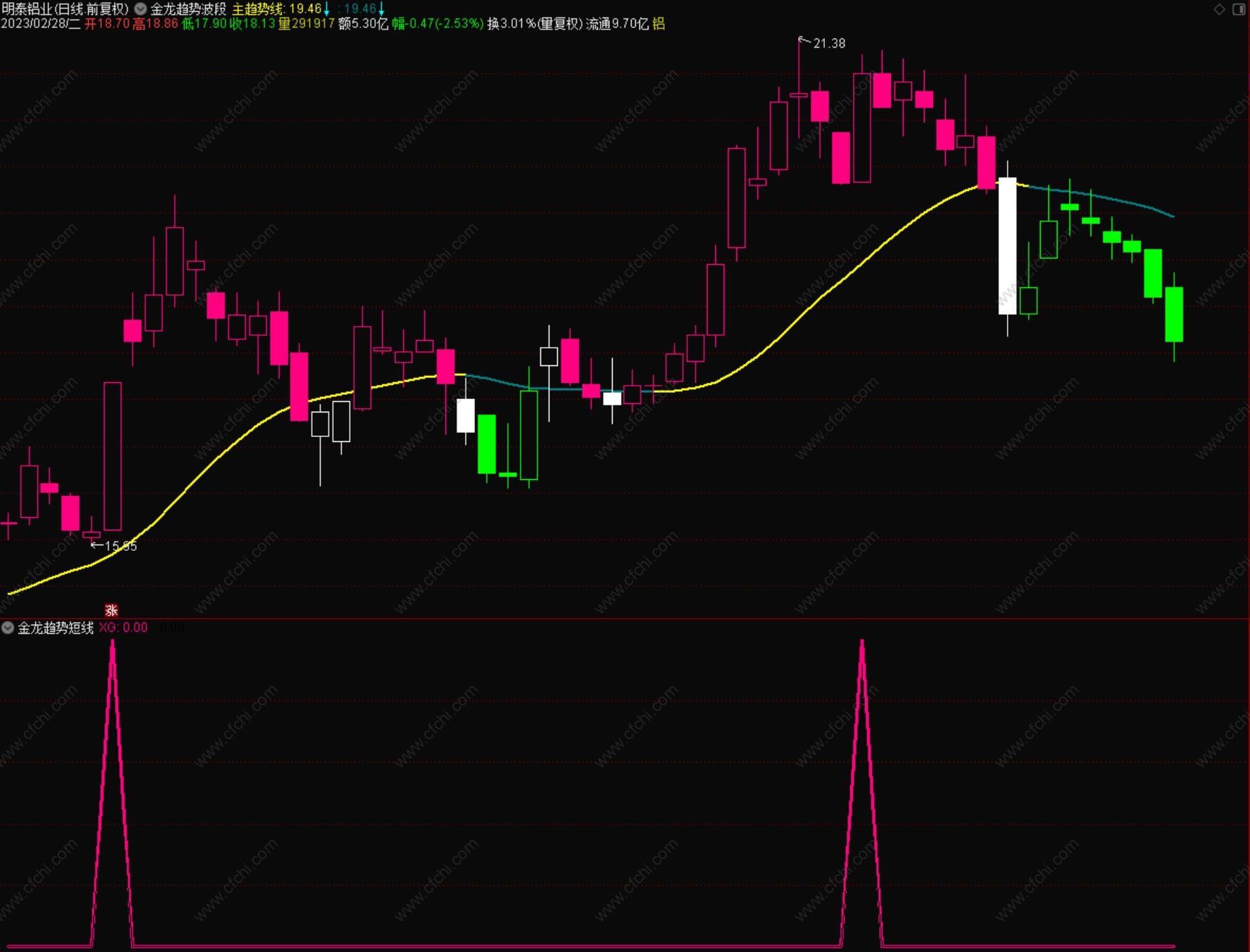Click the stock title 明泰铝业(日线.前复权)
The image size is (1250, 952).
[65, 9]
